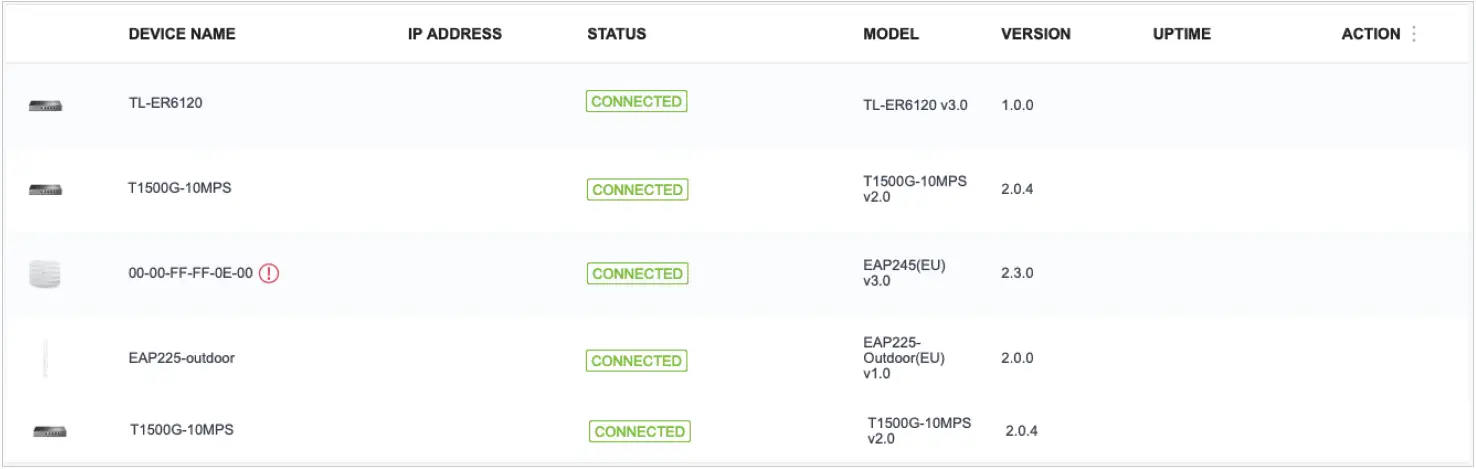Screen dimensions: 1476x469
Task: Click the MODEL column header
Action: point(891,34)
